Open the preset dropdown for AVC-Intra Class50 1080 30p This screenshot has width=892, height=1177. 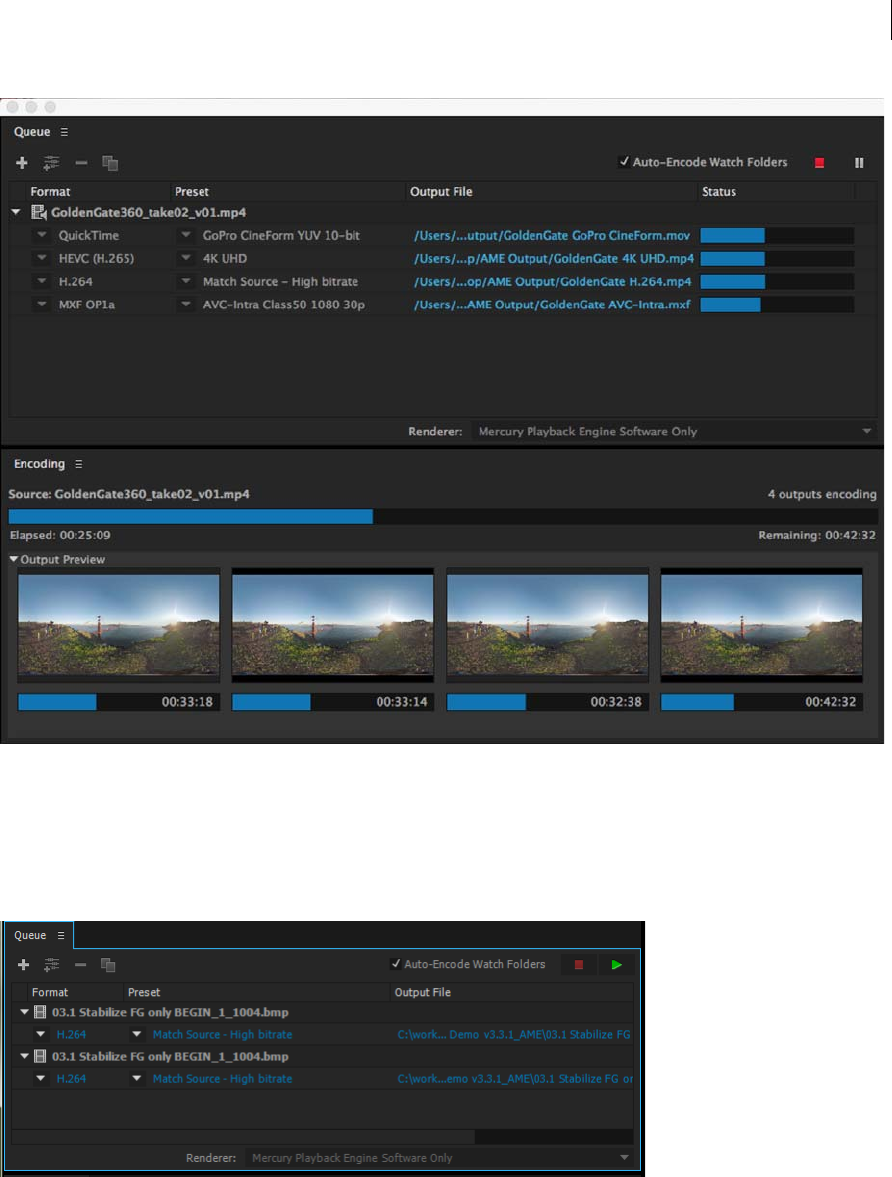(185, 304)
